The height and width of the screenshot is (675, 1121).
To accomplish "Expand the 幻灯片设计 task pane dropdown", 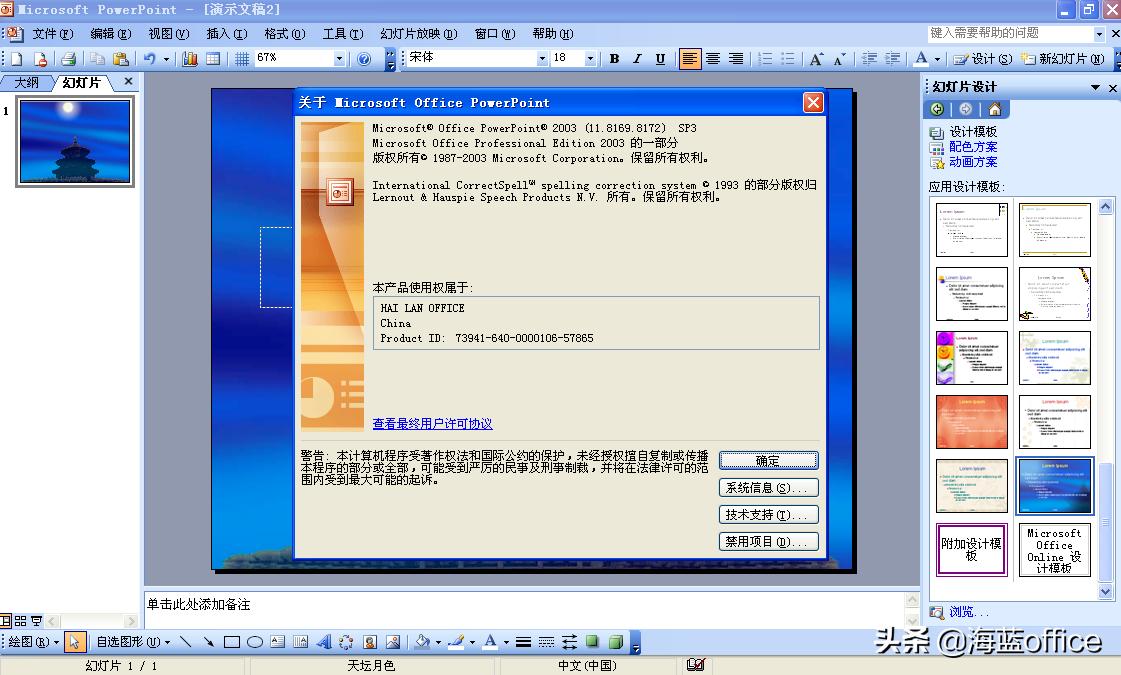I will point(1096,87).
